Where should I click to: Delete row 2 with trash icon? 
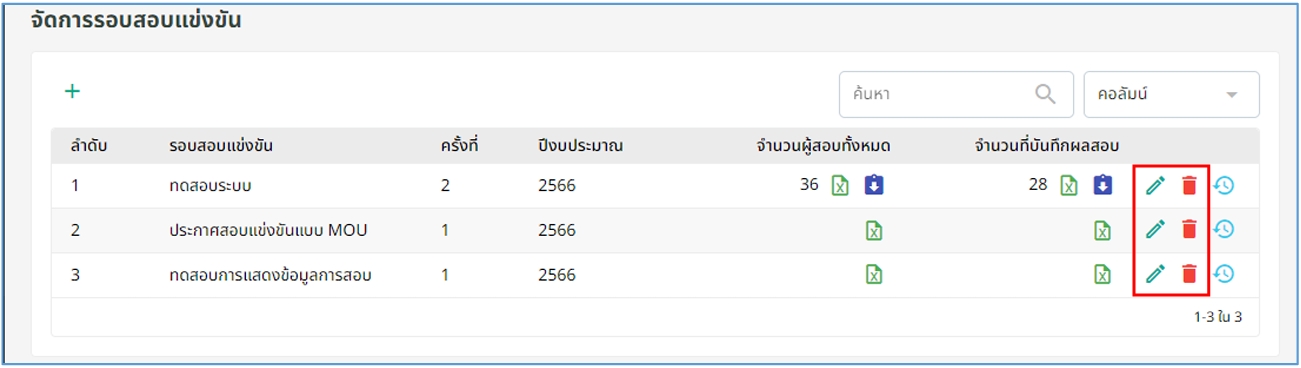tap(1188, 229)
